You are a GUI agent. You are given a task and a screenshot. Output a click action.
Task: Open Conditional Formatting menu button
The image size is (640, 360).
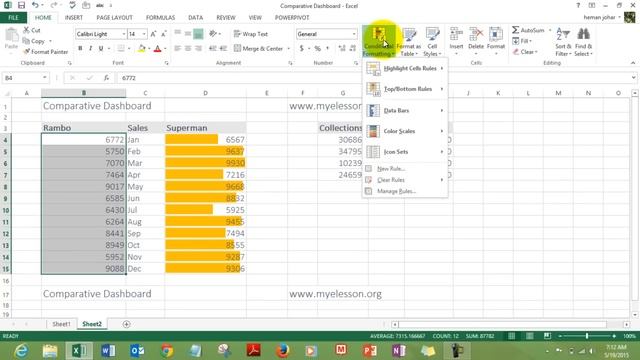click(379, 42)
